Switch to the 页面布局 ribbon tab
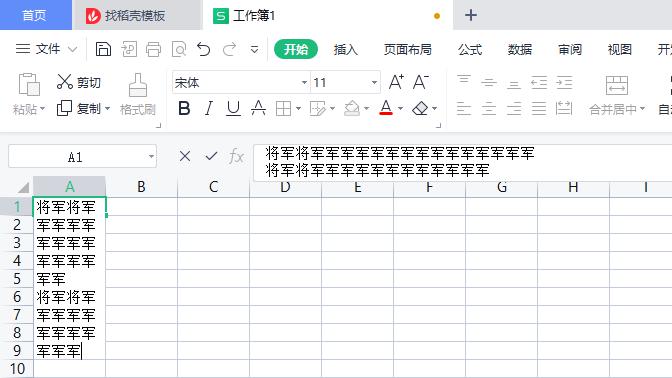Image resolution: width=672 pixels, height=378 pixels. click(x=408, y=50)
